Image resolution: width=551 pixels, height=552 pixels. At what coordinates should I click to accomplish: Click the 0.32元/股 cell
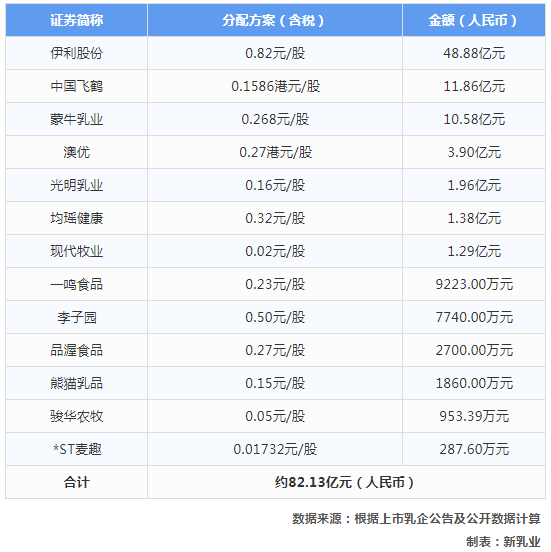tap(275, 218)
